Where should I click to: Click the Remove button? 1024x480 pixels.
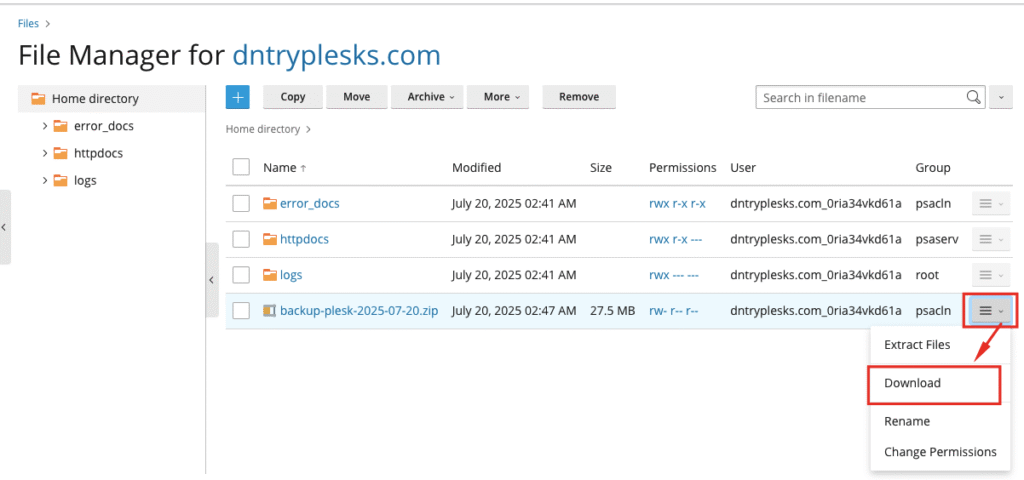point(579,97)
